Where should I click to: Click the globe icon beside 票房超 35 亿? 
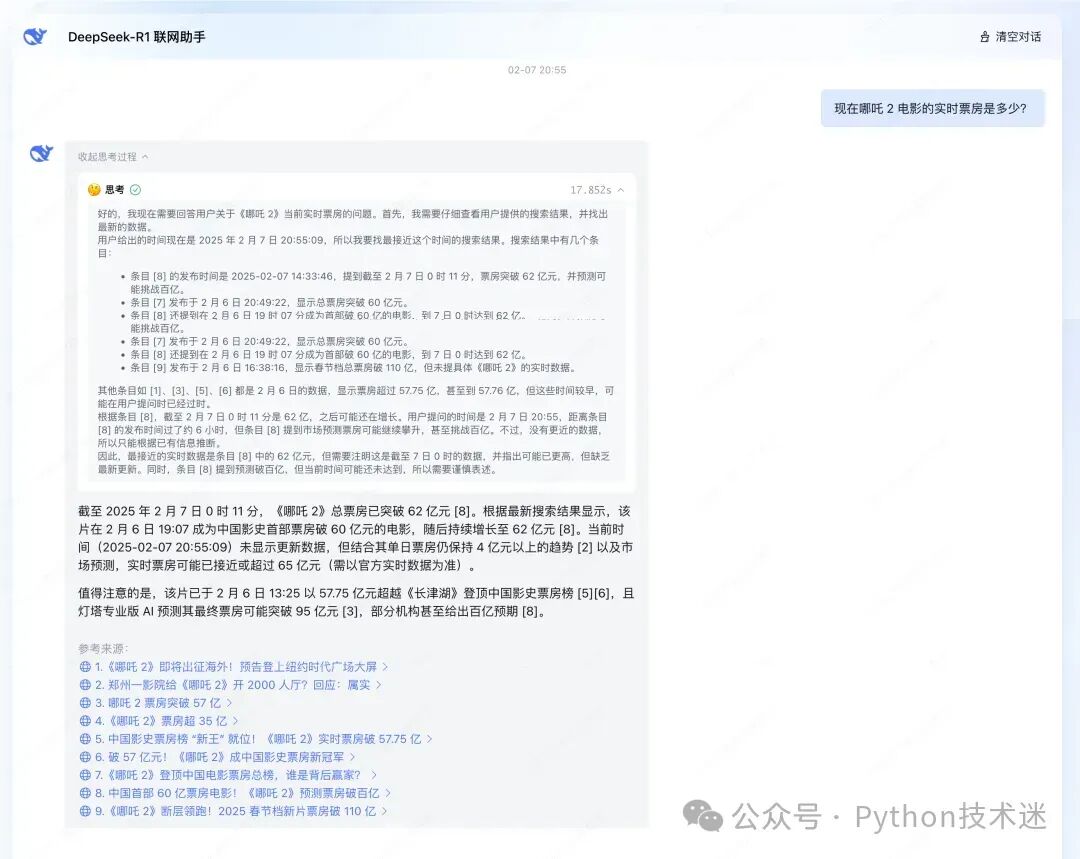85,721
